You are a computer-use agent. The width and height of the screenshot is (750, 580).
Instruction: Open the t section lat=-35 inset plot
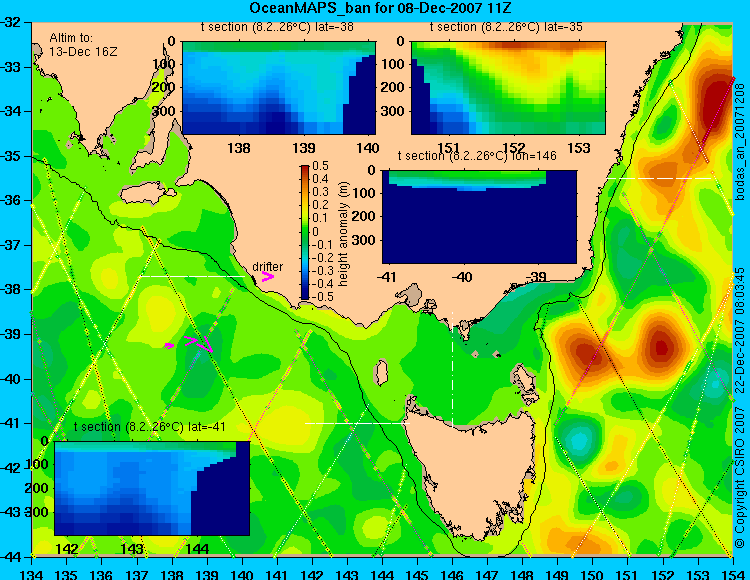508,88
